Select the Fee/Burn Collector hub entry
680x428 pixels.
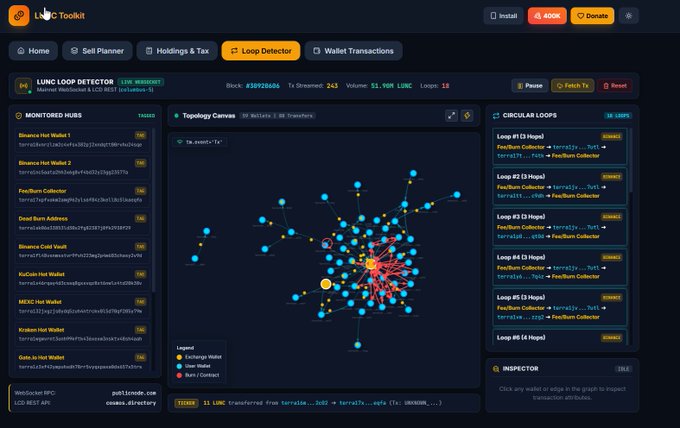[82, 196]
